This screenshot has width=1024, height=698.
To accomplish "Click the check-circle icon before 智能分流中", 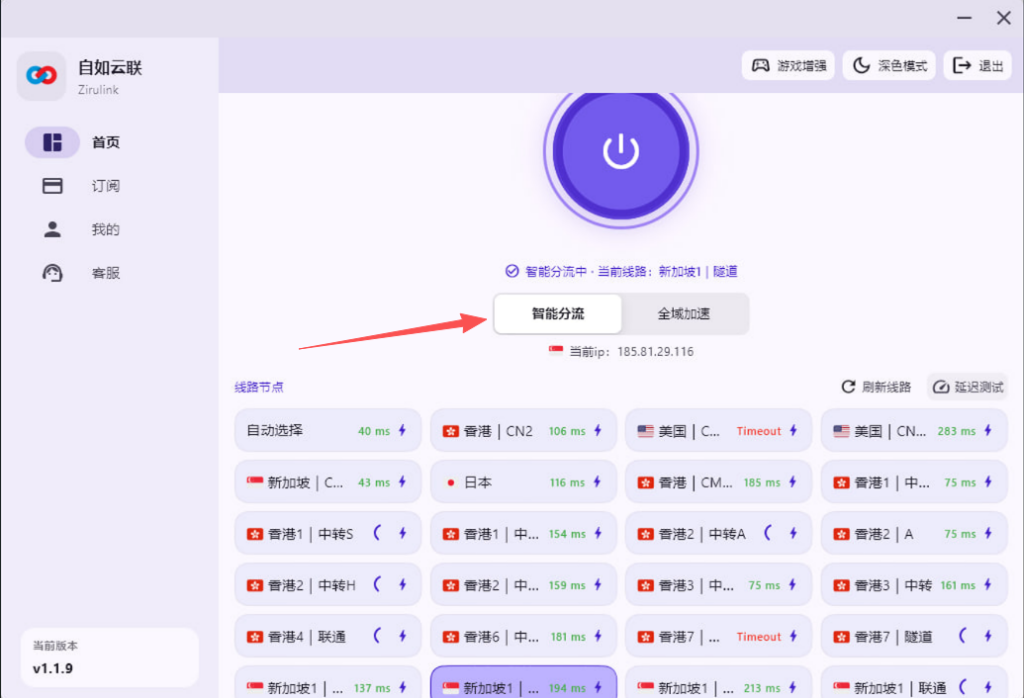I will click(x=512, y=271).
